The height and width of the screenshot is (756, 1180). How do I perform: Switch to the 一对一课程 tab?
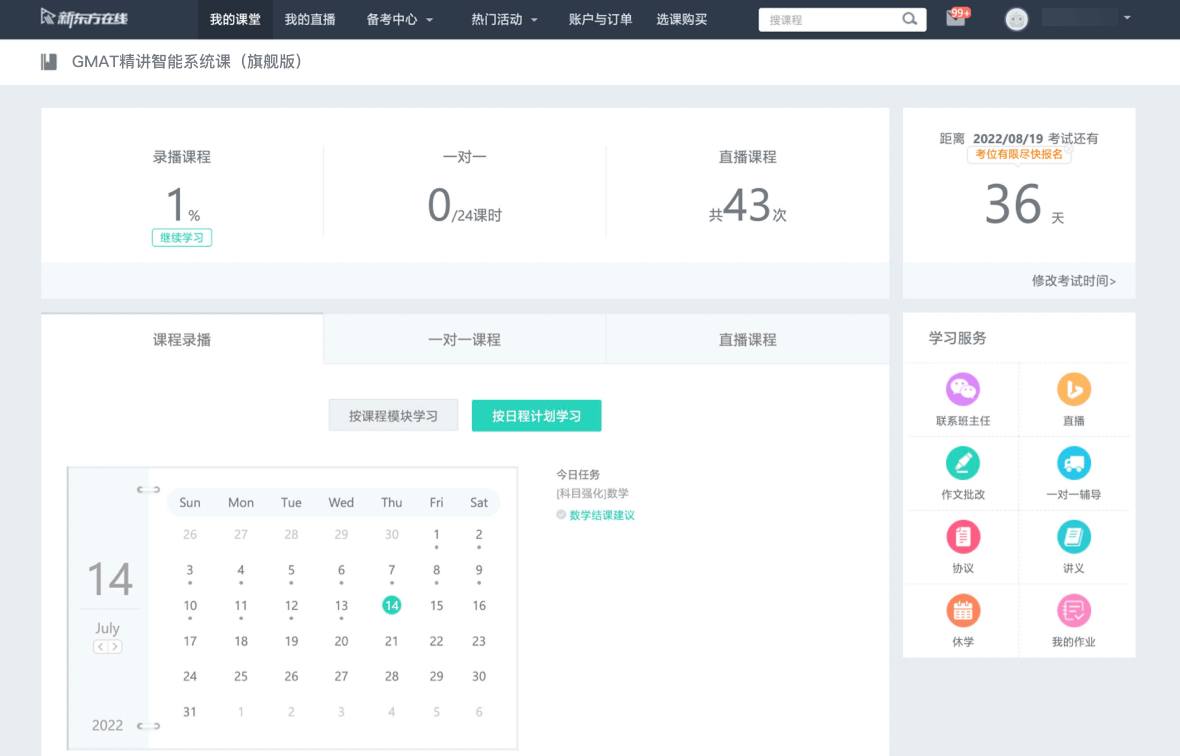(464, 340)
